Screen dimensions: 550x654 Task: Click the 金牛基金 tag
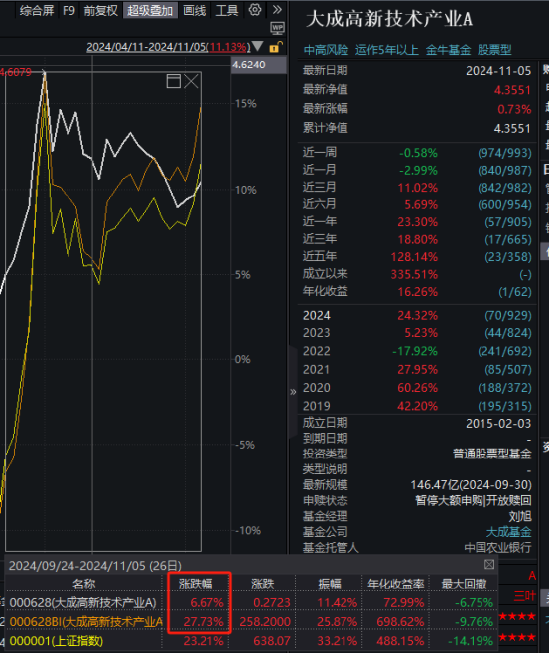tap(448, 50)
